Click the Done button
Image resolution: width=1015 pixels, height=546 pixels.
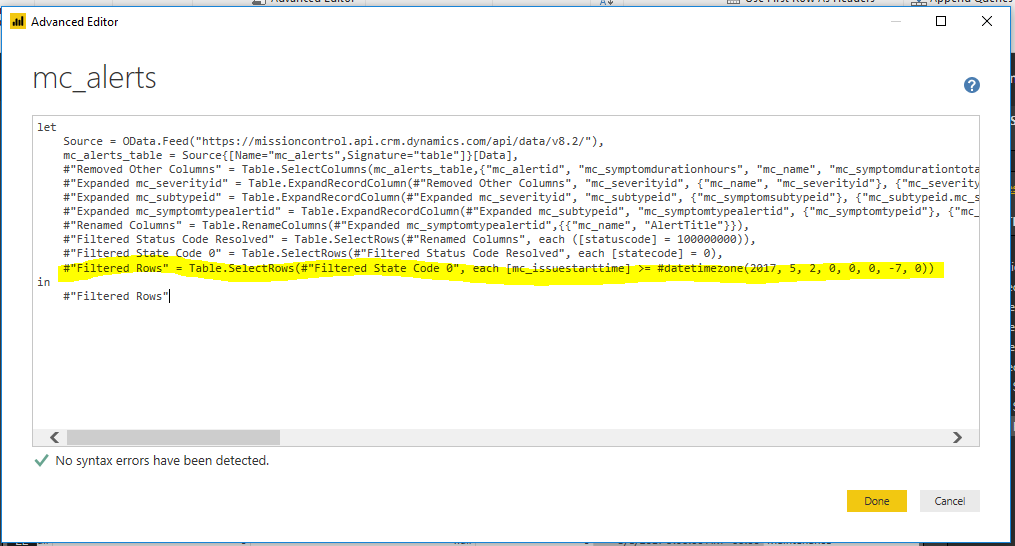(876, 501)
